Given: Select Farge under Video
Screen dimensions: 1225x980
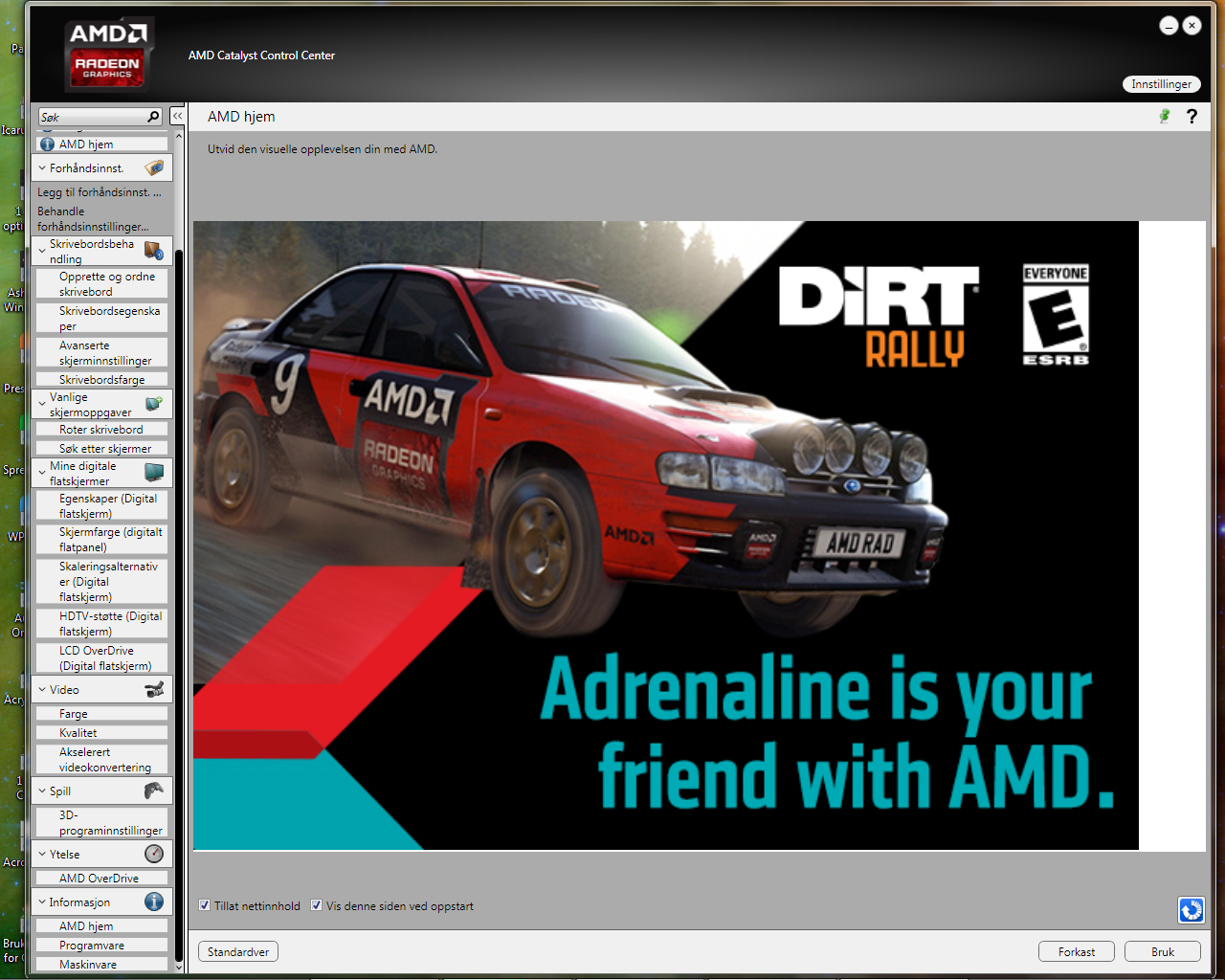Looking at the screenshot, I should tap(101, 714).
